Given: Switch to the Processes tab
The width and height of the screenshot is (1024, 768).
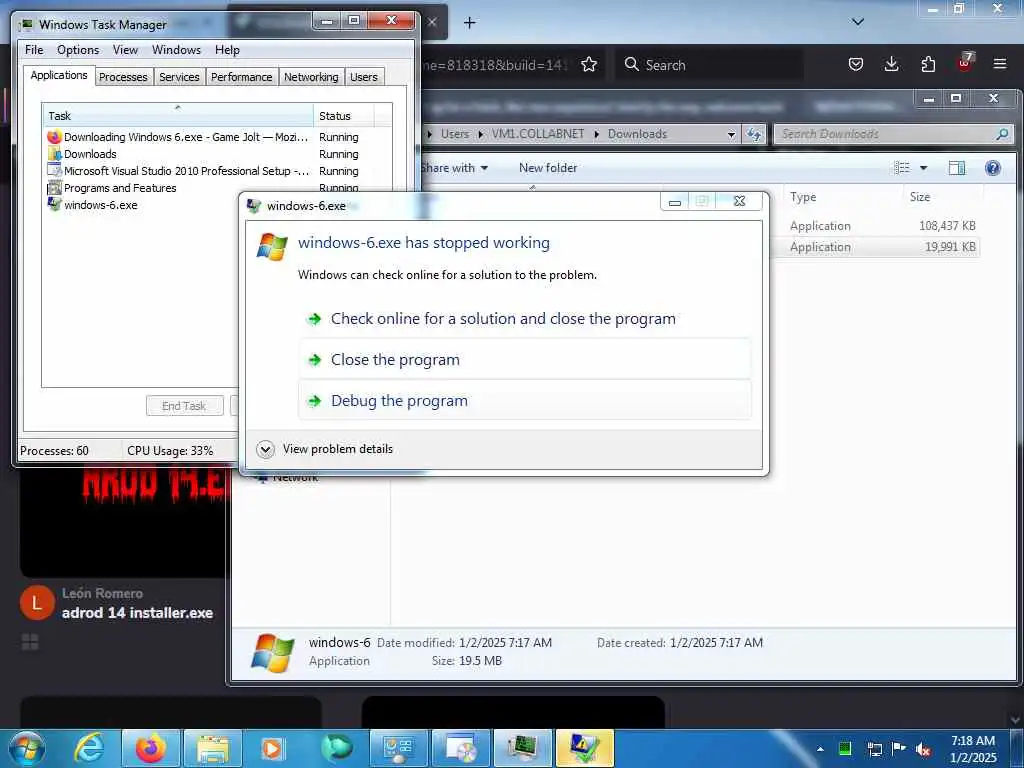Looking at the screenshot, I should click(123, 77).
